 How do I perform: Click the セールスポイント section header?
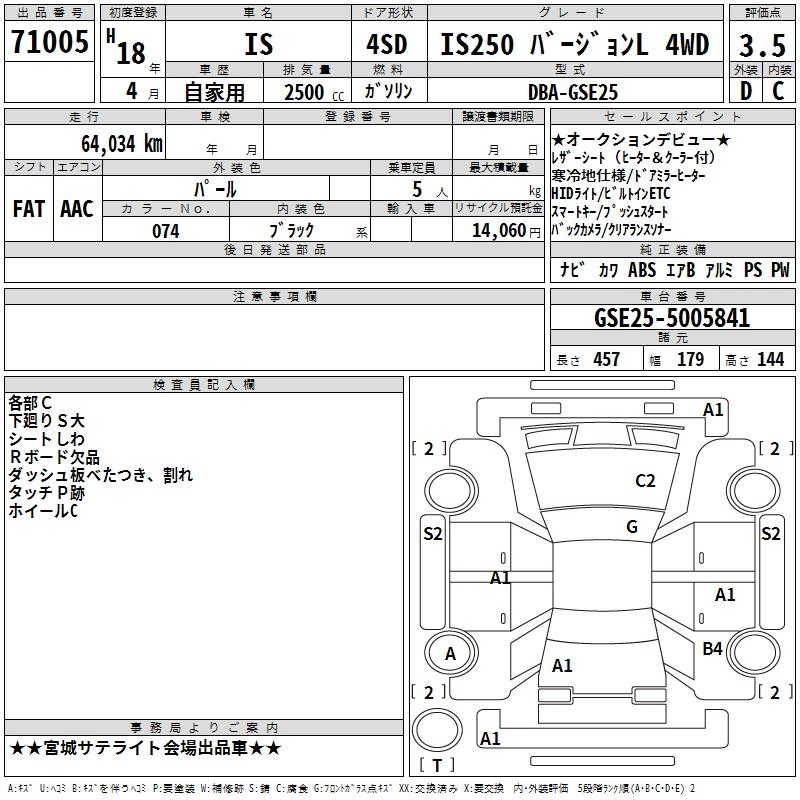tap(672, 117)
